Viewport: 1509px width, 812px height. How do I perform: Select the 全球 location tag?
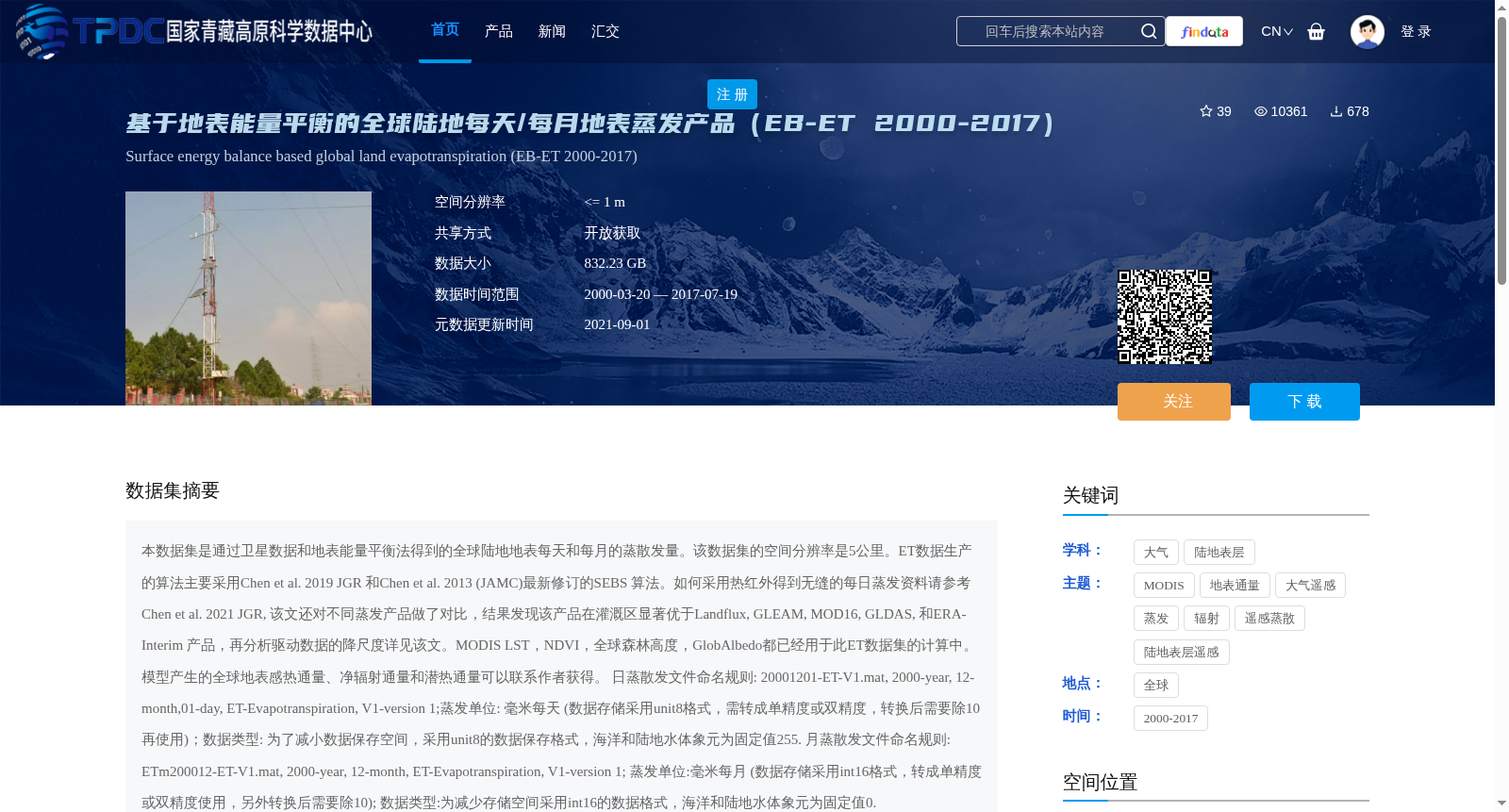coord(1156,686)
